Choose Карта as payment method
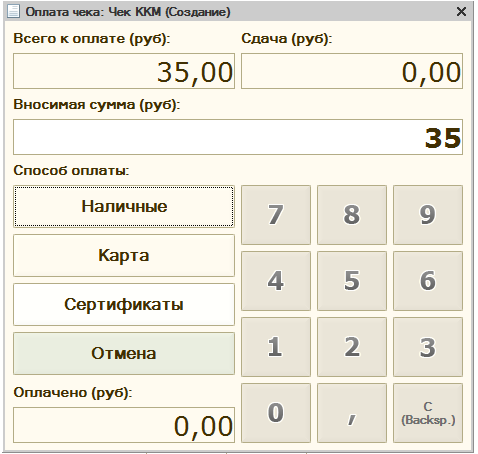This screenshot has width=478, height=454. click(124, 255)
